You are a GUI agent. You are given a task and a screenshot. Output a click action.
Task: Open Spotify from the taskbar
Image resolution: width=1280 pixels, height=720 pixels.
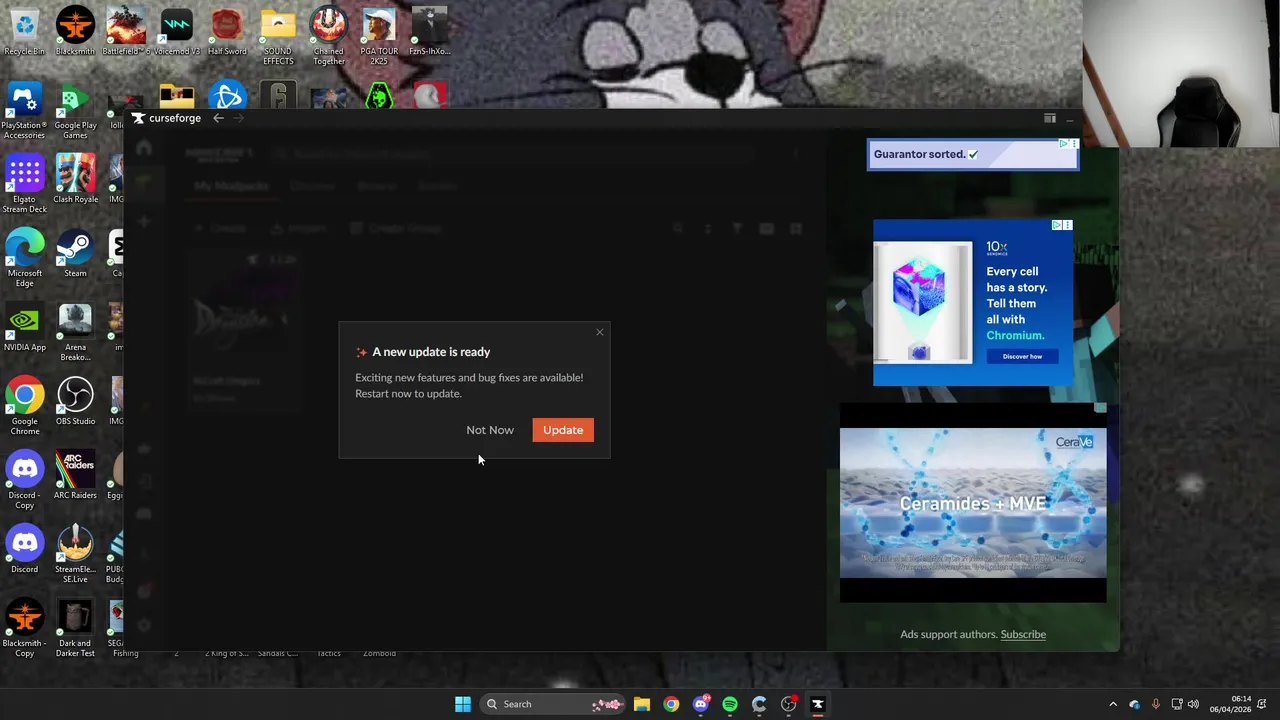(x=730, y=704)
